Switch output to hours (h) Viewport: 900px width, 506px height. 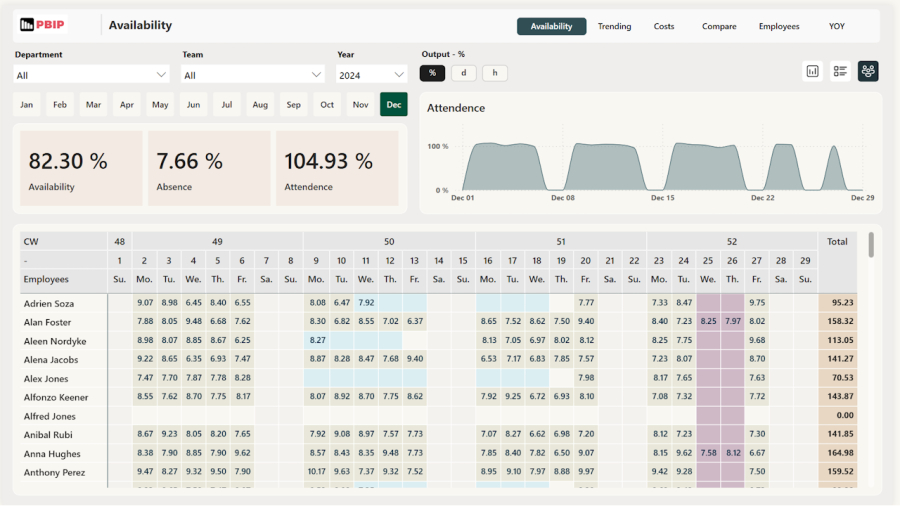(x=494, y=73)
